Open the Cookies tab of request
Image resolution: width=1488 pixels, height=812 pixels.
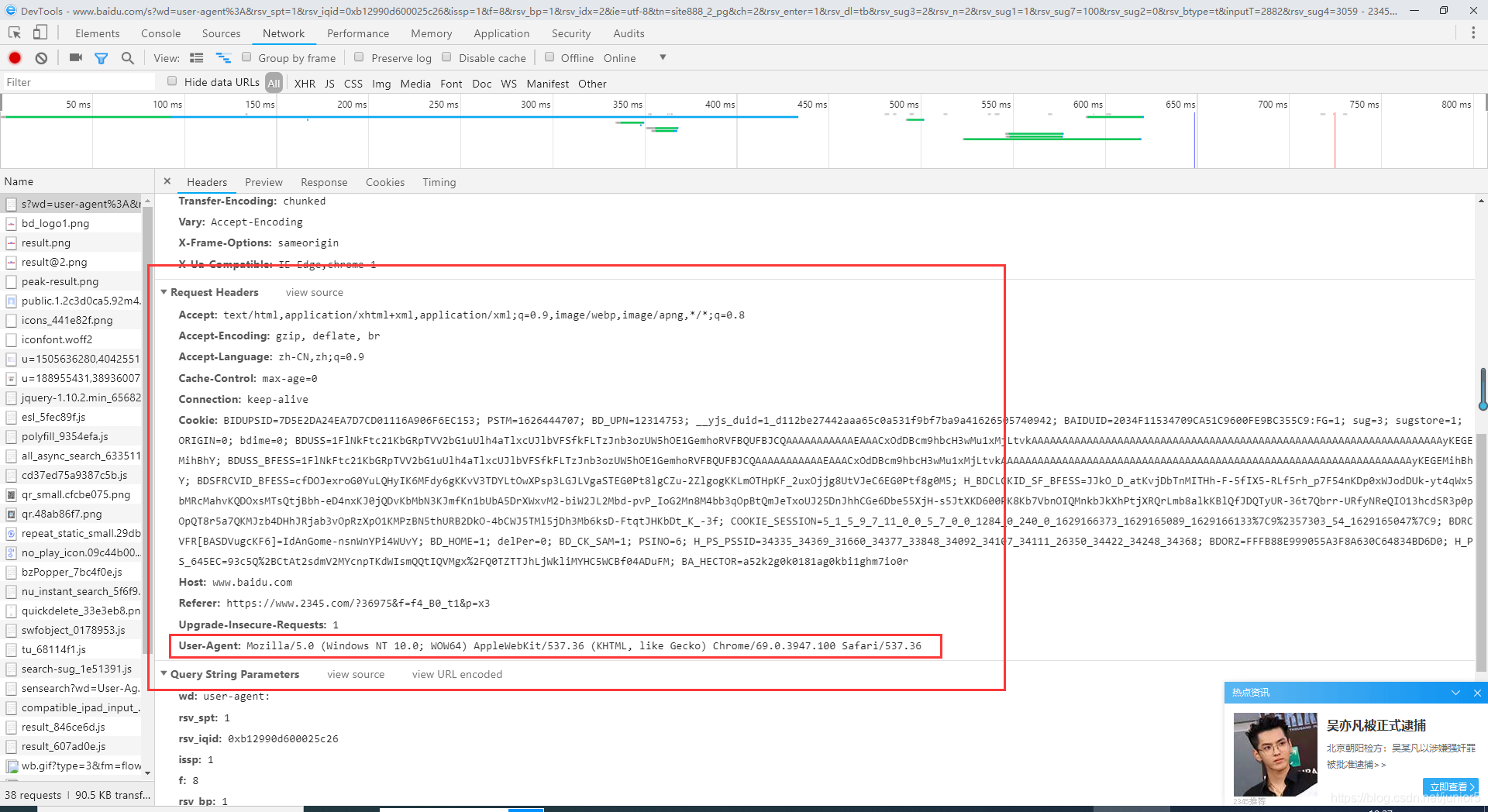tap(385, 182)
